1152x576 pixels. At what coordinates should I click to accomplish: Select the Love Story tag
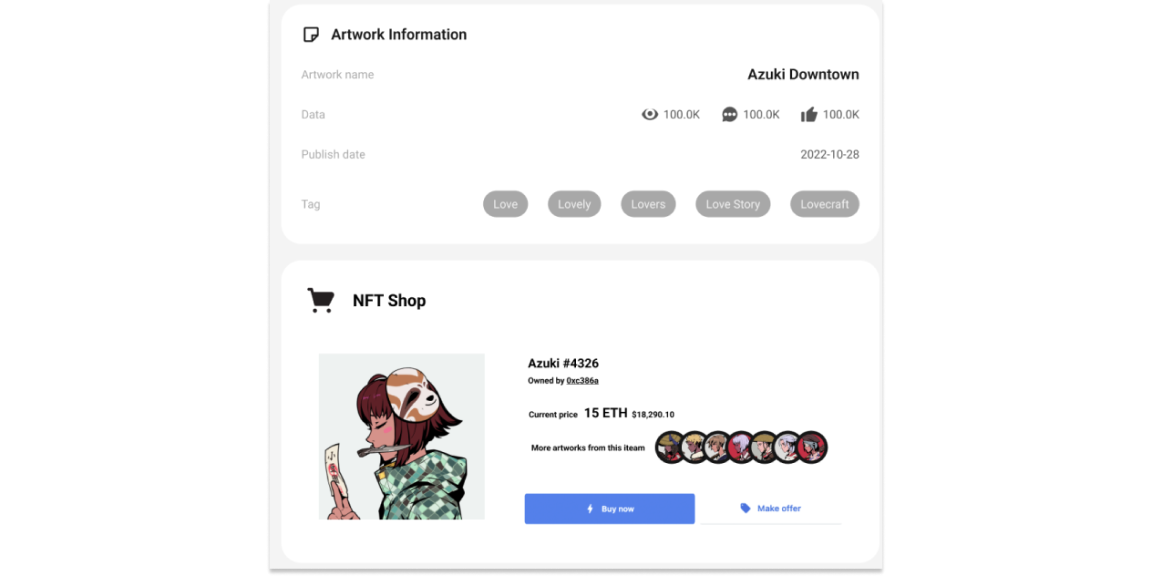(x=733, y=204)
